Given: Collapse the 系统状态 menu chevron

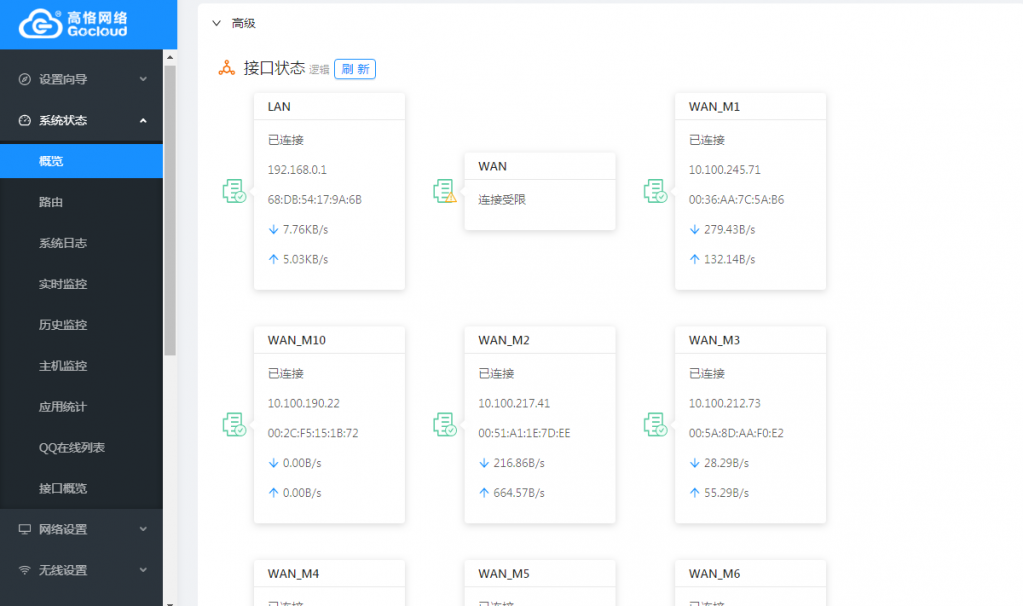Looking at the screenshot, I should tap(143, 121).
